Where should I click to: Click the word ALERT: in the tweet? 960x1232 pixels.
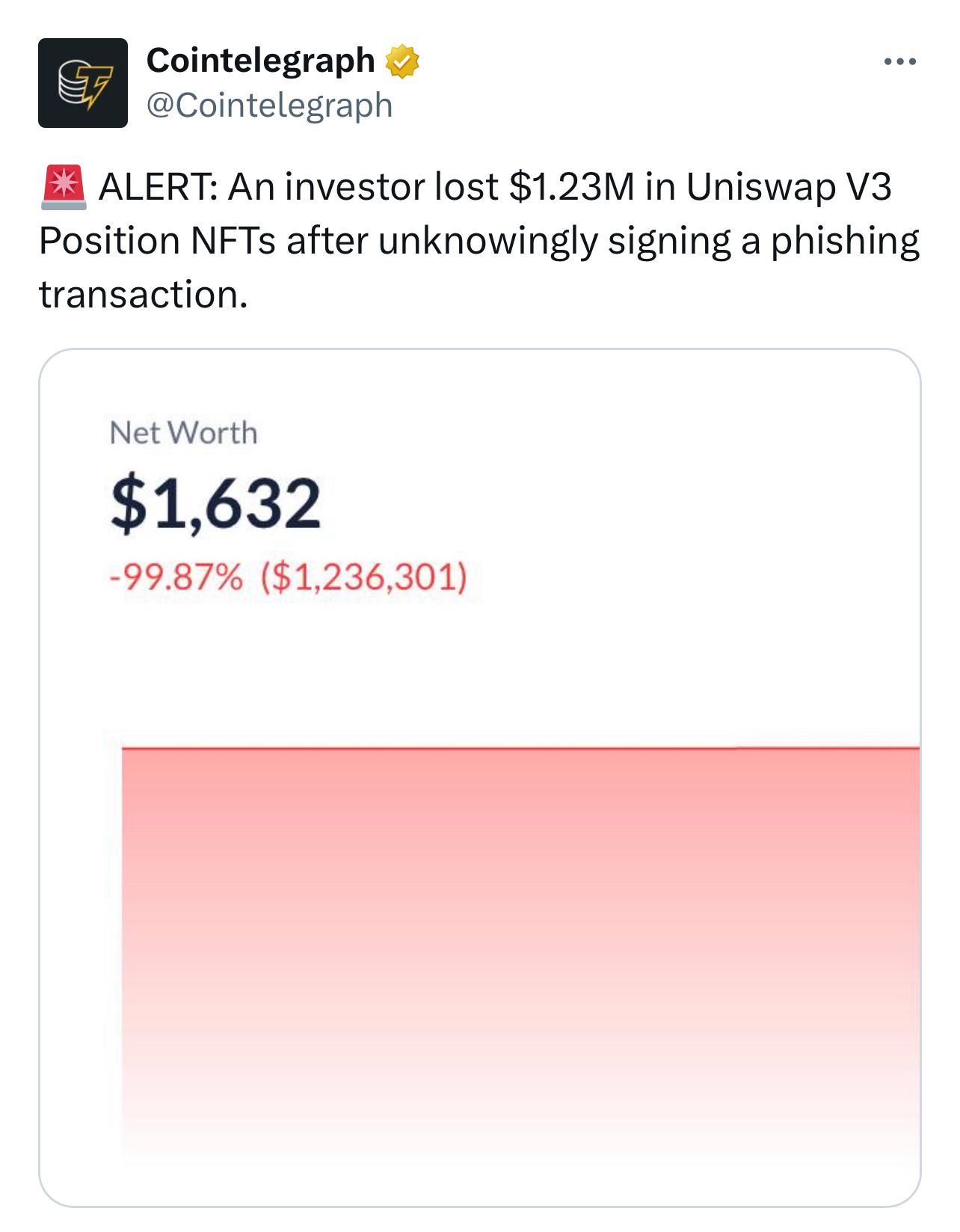point(159,187)
